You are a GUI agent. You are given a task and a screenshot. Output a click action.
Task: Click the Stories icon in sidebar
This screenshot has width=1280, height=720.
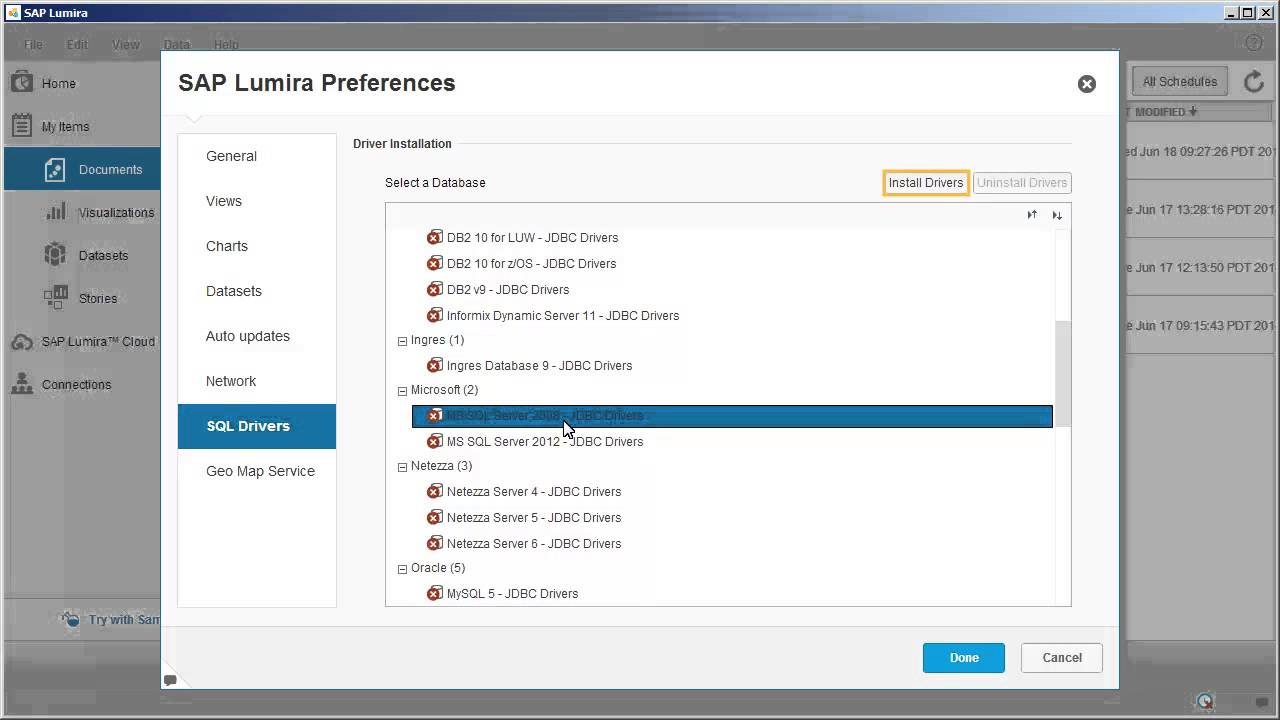pyautogui.click(x=55, y=297)
